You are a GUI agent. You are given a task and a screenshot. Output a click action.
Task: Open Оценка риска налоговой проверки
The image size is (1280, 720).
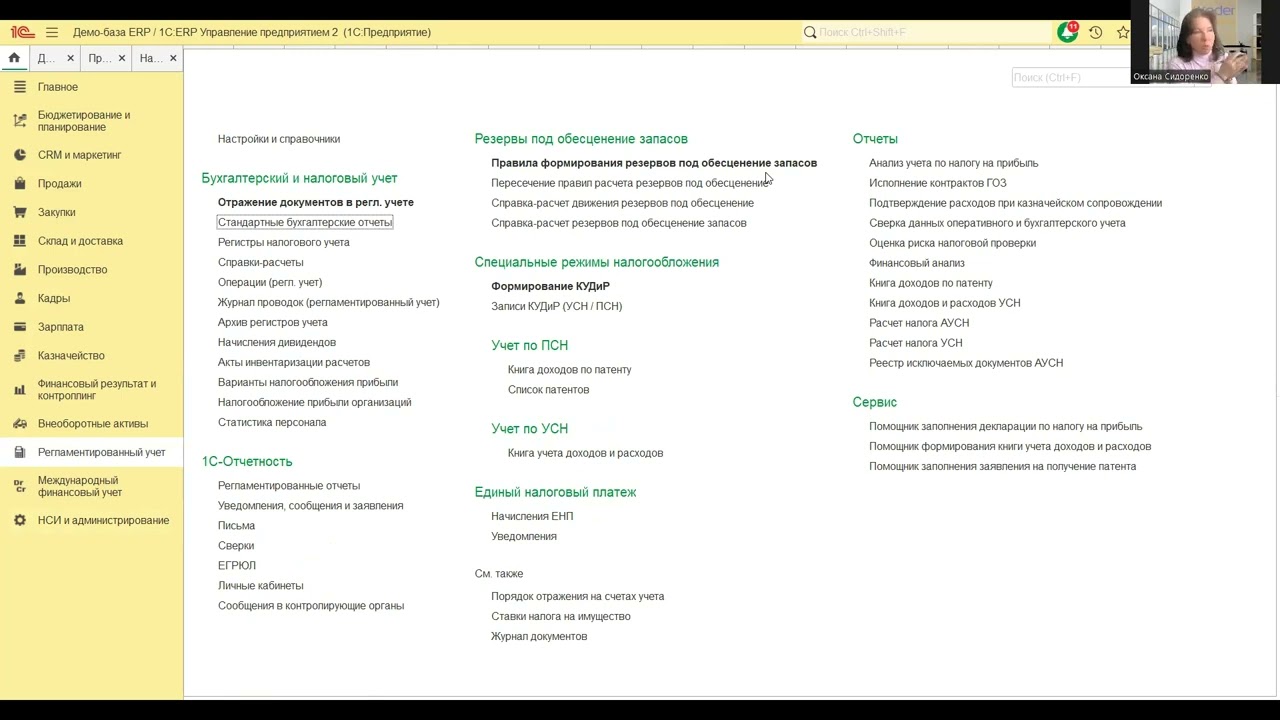pyautogui.click(x=952, y=243)
